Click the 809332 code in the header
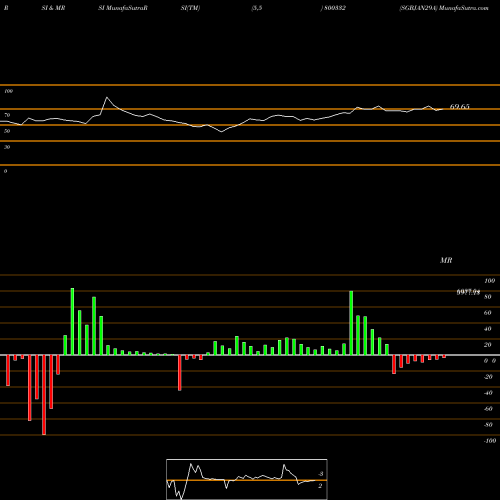The width and height of the screenshot is (500, 500). [335, 8]
